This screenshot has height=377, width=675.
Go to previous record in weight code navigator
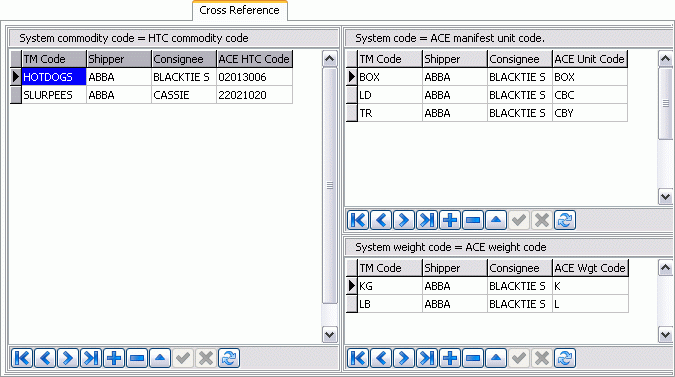(x=381, y=358)
